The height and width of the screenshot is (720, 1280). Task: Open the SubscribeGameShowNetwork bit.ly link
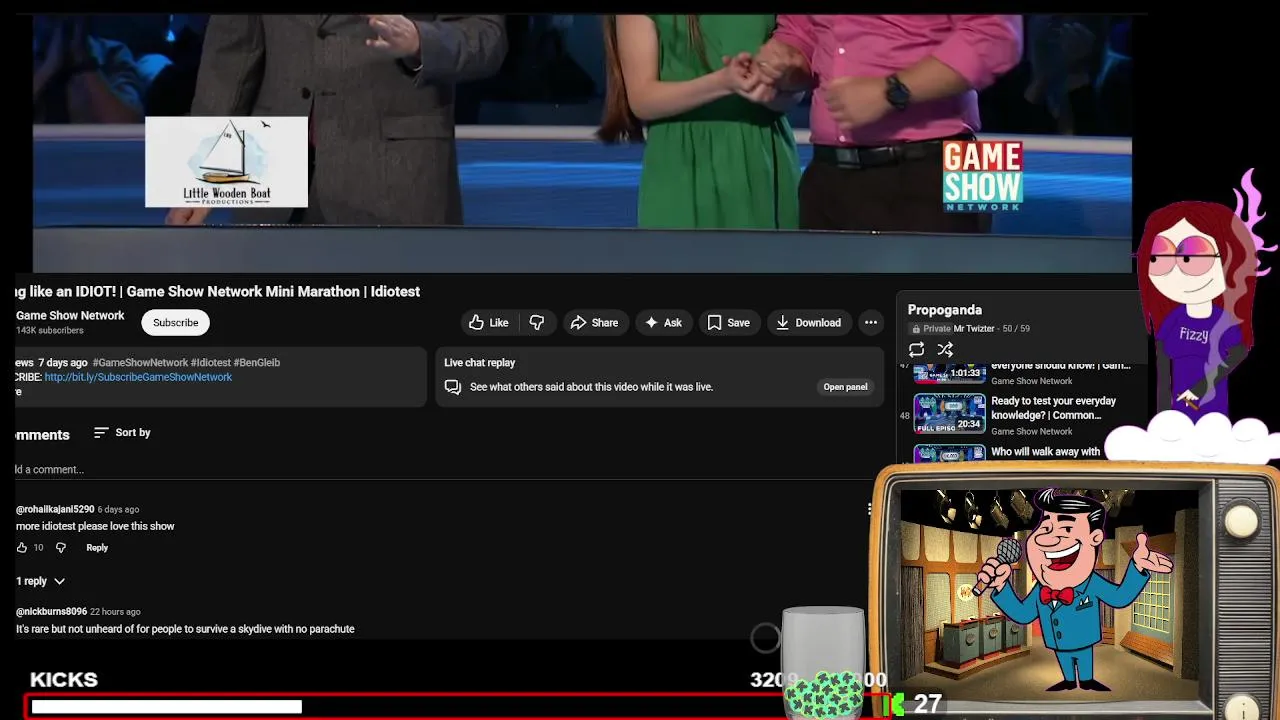138,377
